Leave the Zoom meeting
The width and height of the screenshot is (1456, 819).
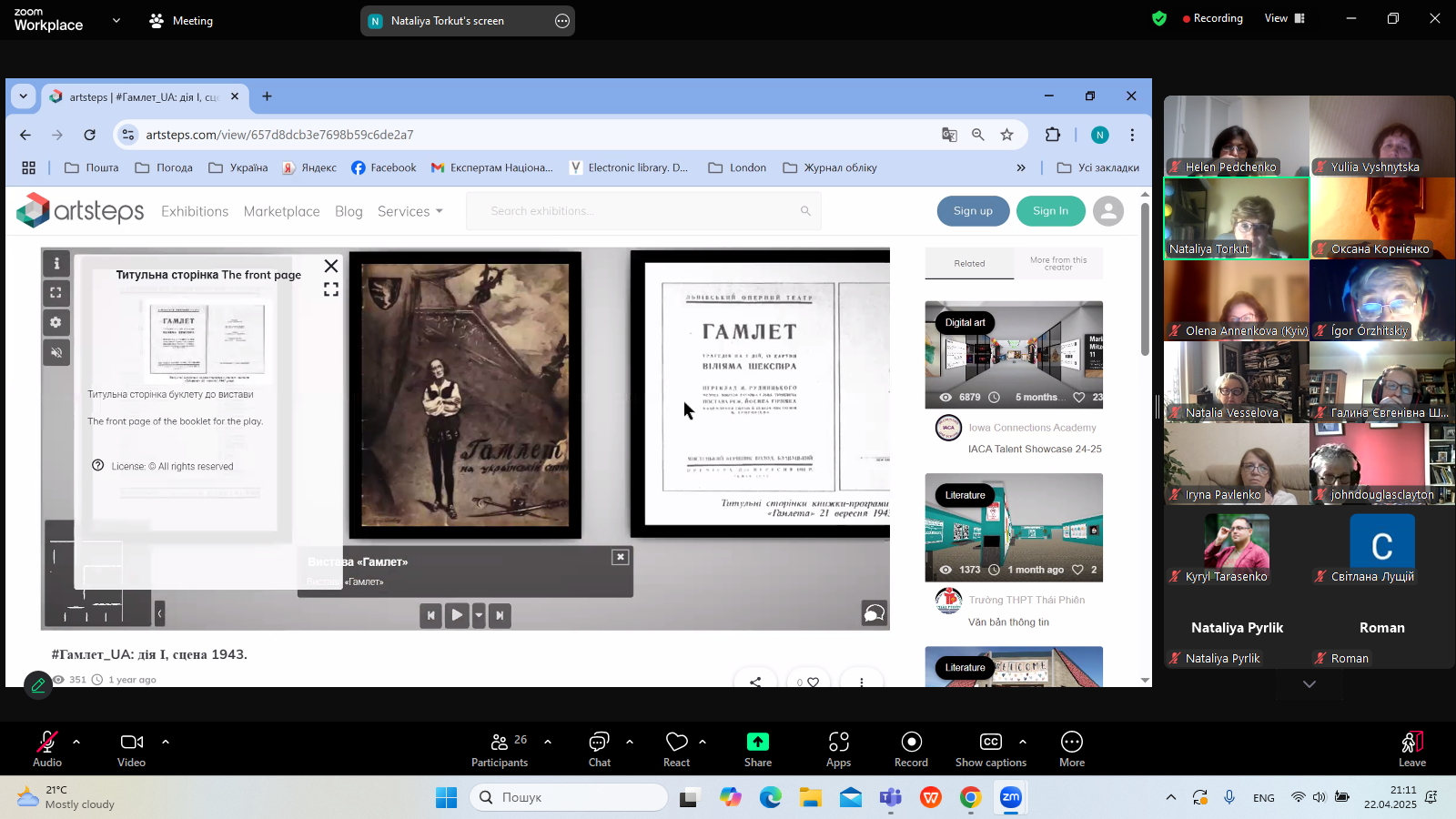coord(1411,749)
